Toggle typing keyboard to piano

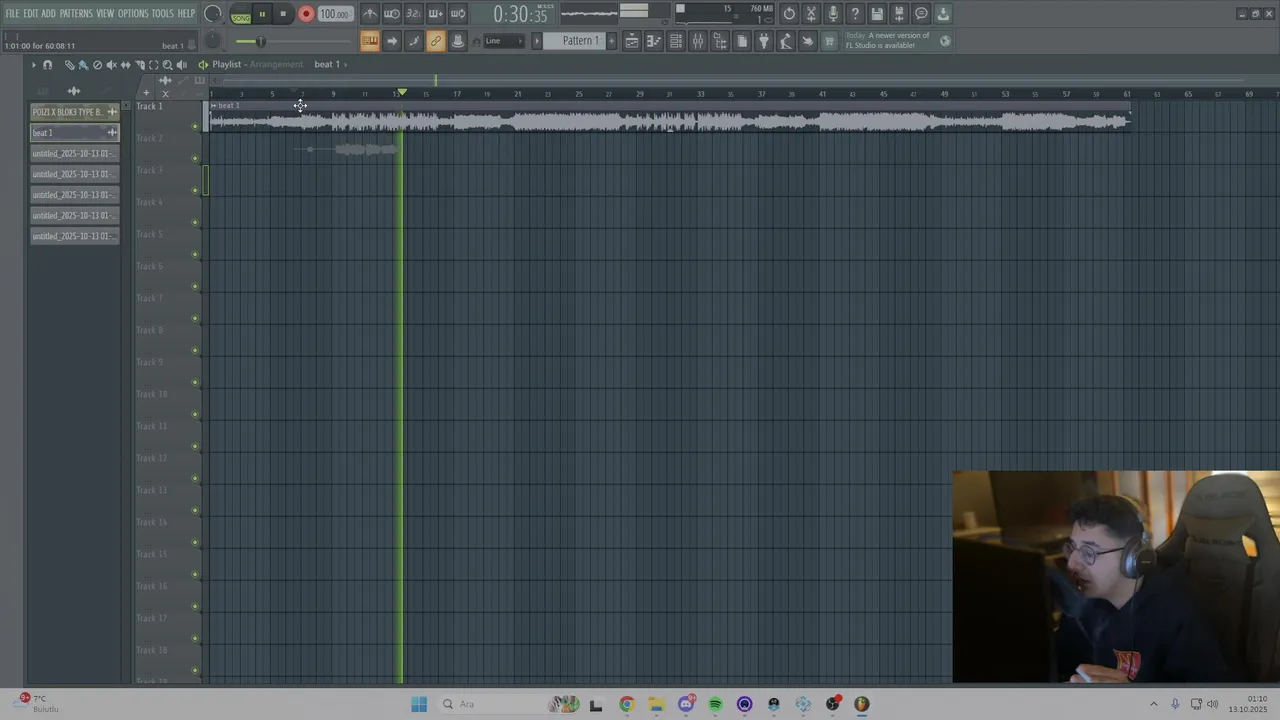click(x=370, y=41)
